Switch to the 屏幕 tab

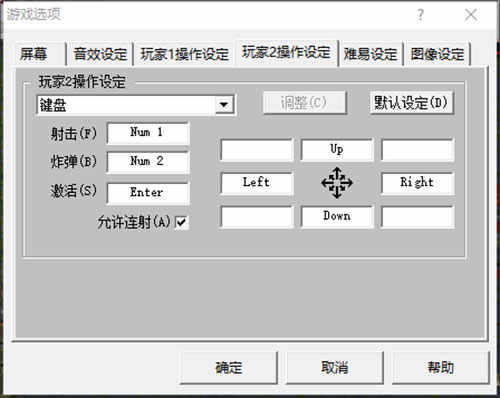click(x=34, y=54)
